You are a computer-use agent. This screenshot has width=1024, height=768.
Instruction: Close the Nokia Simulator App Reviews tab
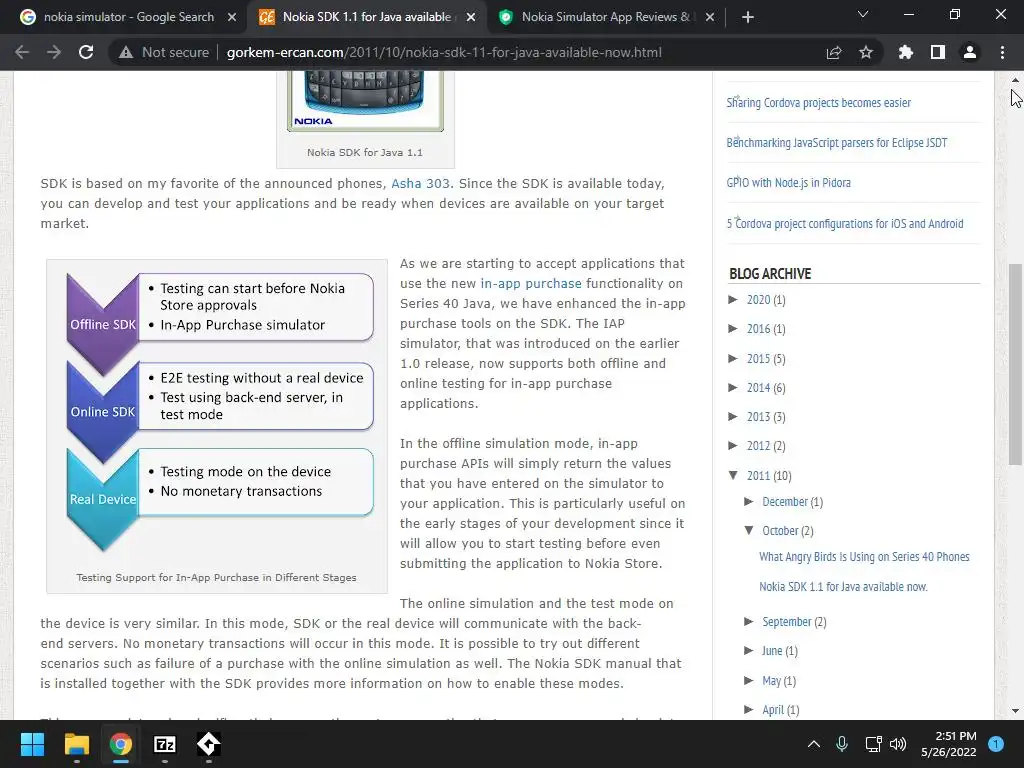710,17
